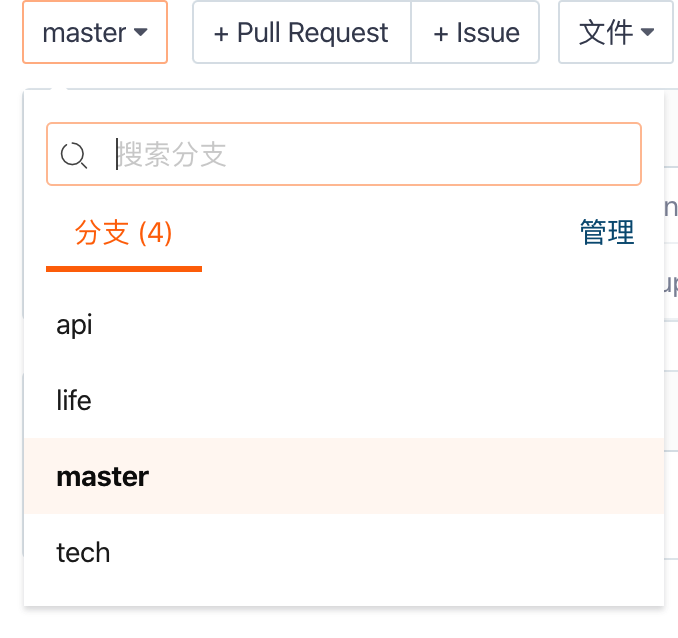
Task: Click the caret arrow beside master
Action: [141, 33]
